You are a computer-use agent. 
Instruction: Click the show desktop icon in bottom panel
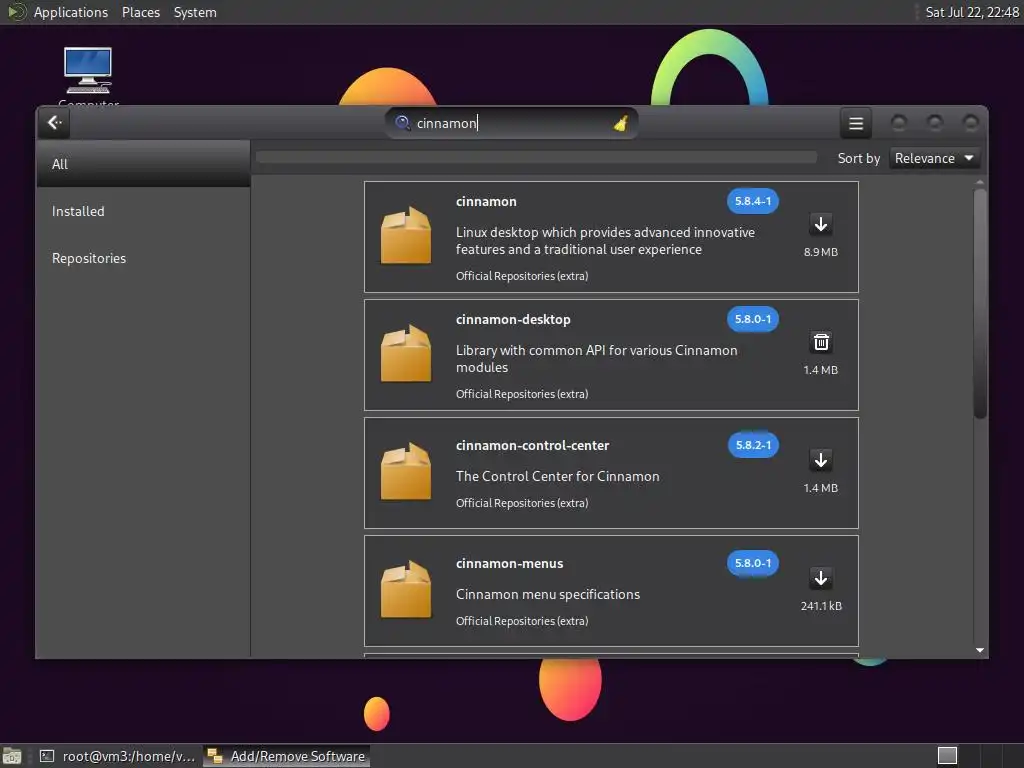[x=12, y=756]
